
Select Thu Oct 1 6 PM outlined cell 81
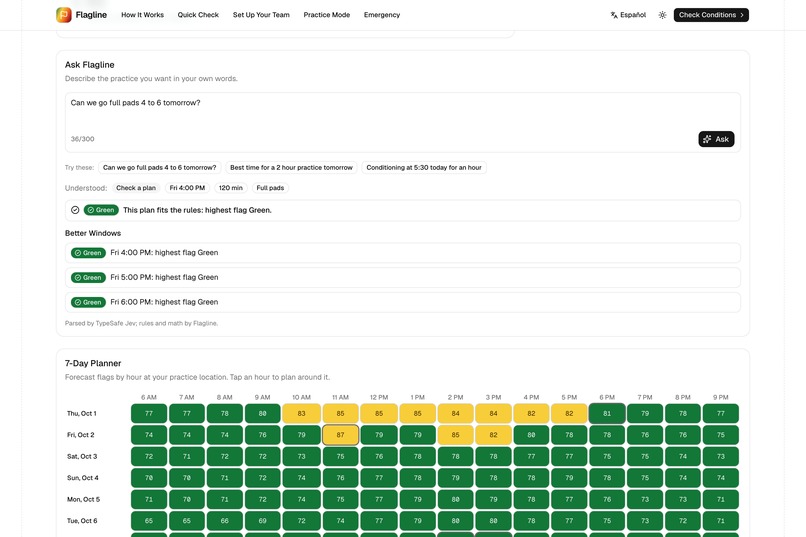(x=607, y=414)
